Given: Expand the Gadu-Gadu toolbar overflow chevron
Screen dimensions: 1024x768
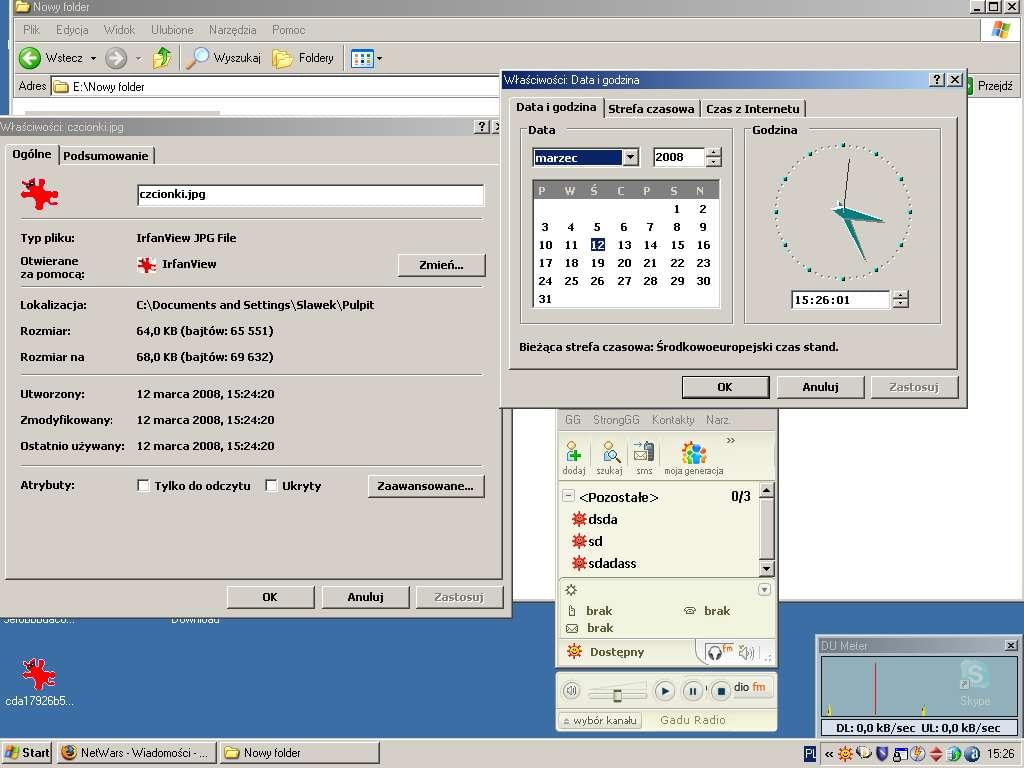Looking at the screenshot, I should (x=731, y=441).
